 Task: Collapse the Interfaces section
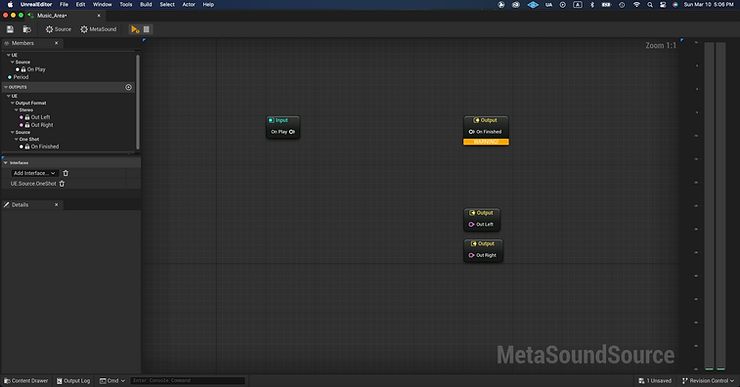pyautogui.click(x=6, y=163)
